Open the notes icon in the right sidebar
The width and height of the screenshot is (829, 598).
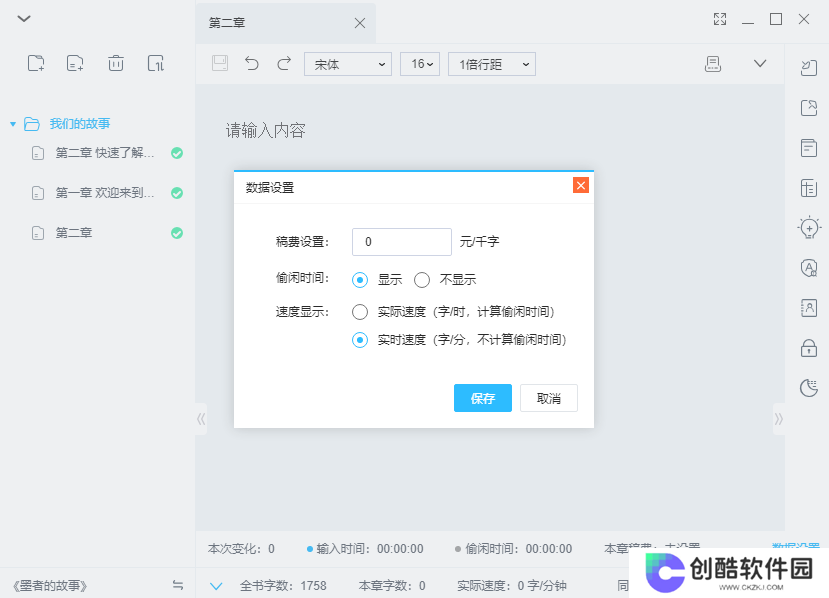click(x=809, y=148)
